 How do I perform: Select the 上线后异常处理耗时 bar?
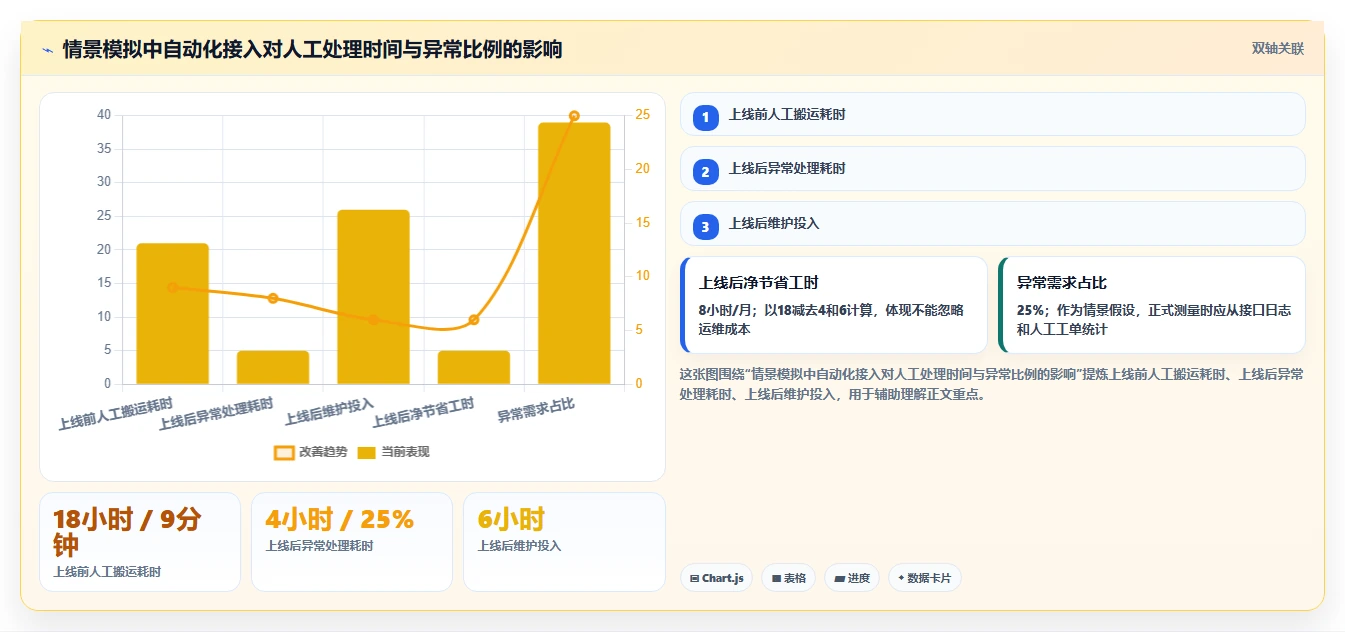click(273, 367)
